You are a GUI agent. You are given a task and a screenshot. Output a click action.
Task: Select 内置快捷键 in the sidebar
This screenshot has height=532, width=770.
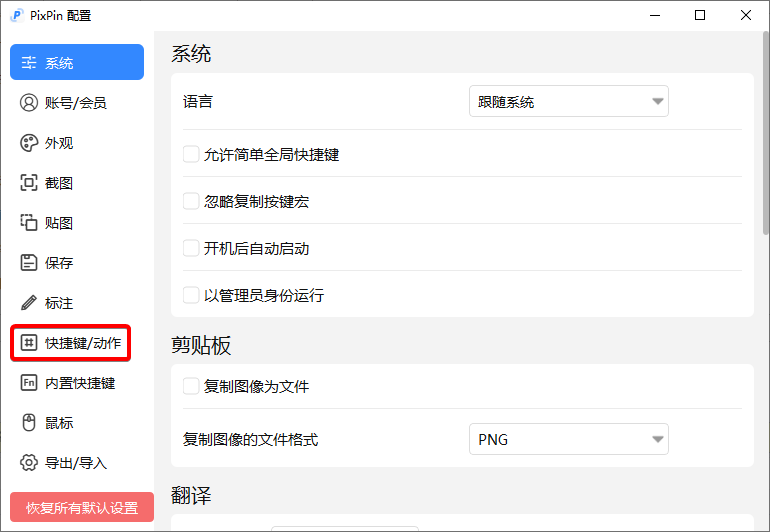click(x=77, y=383)
